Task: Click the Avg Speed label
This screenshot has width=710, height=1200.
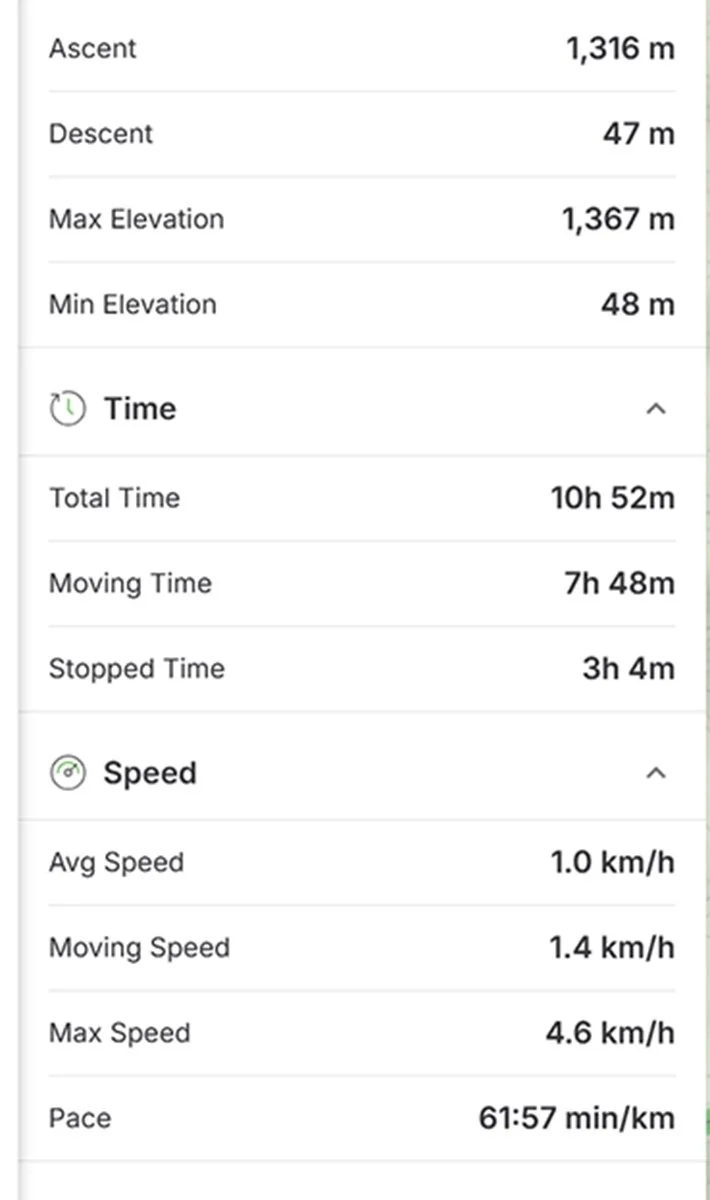Action: tap(116, 862)
